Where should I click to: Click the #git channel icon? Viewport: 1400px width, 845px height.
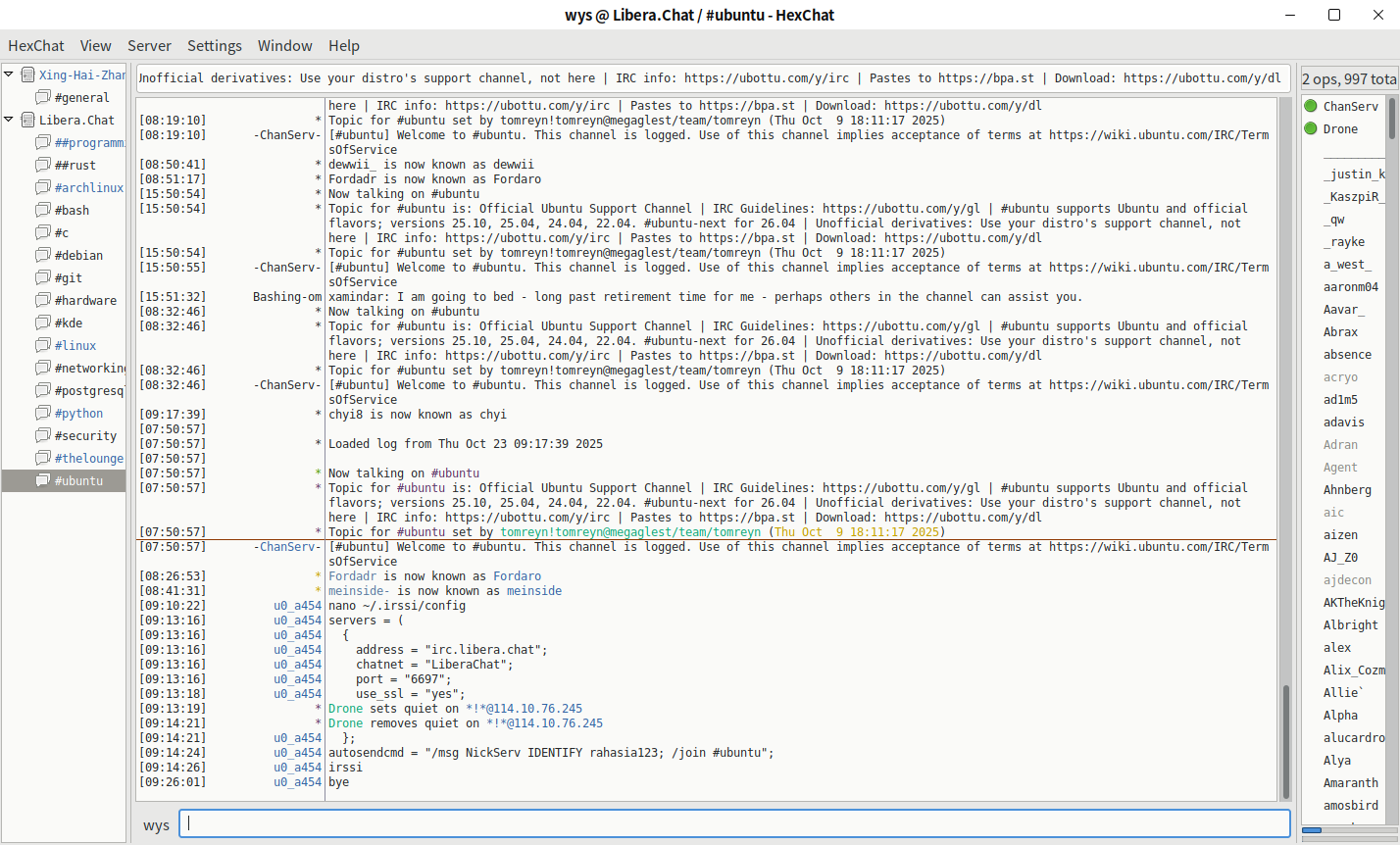(x=43, y=277)
